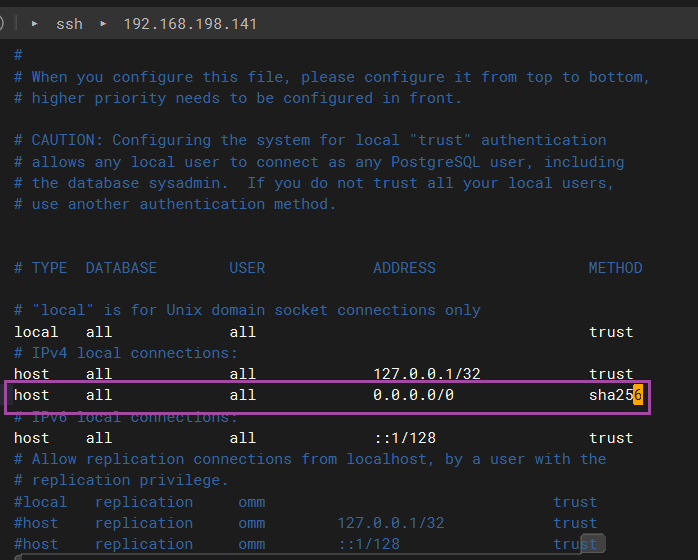Click the 'higher priority needs' comment line
The image size is (698, 560).
pos(238,98)
